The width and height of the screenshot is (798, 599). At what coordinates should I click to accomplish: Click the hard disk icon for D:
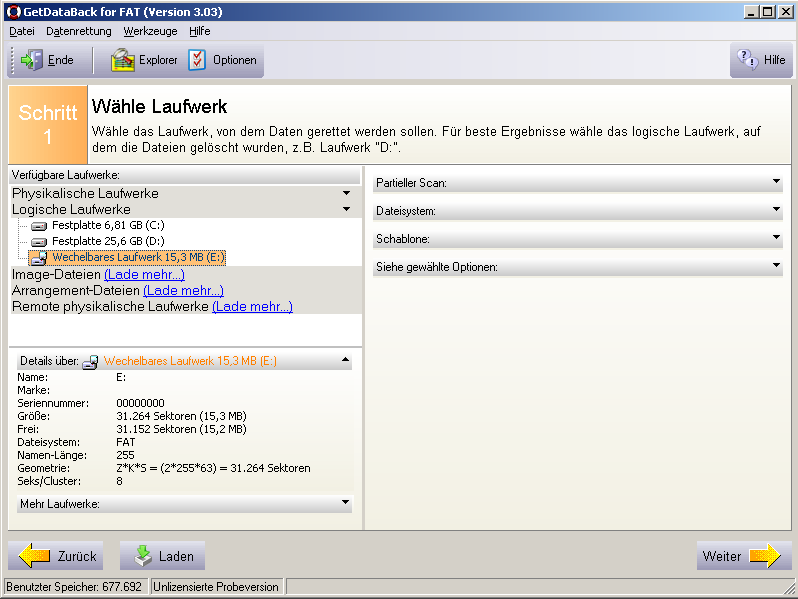(x=39, y=242)
